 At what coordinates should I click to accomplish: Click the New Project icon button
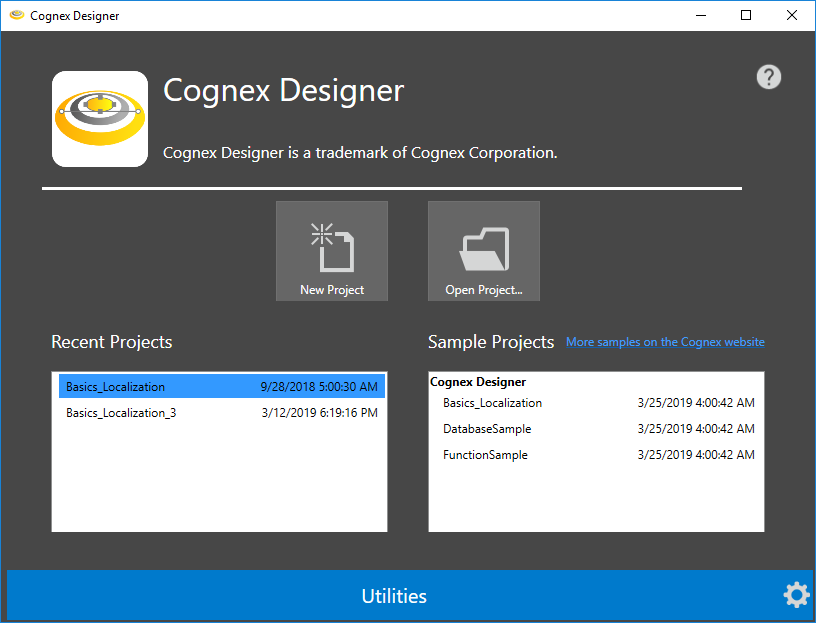pos(332,251)
